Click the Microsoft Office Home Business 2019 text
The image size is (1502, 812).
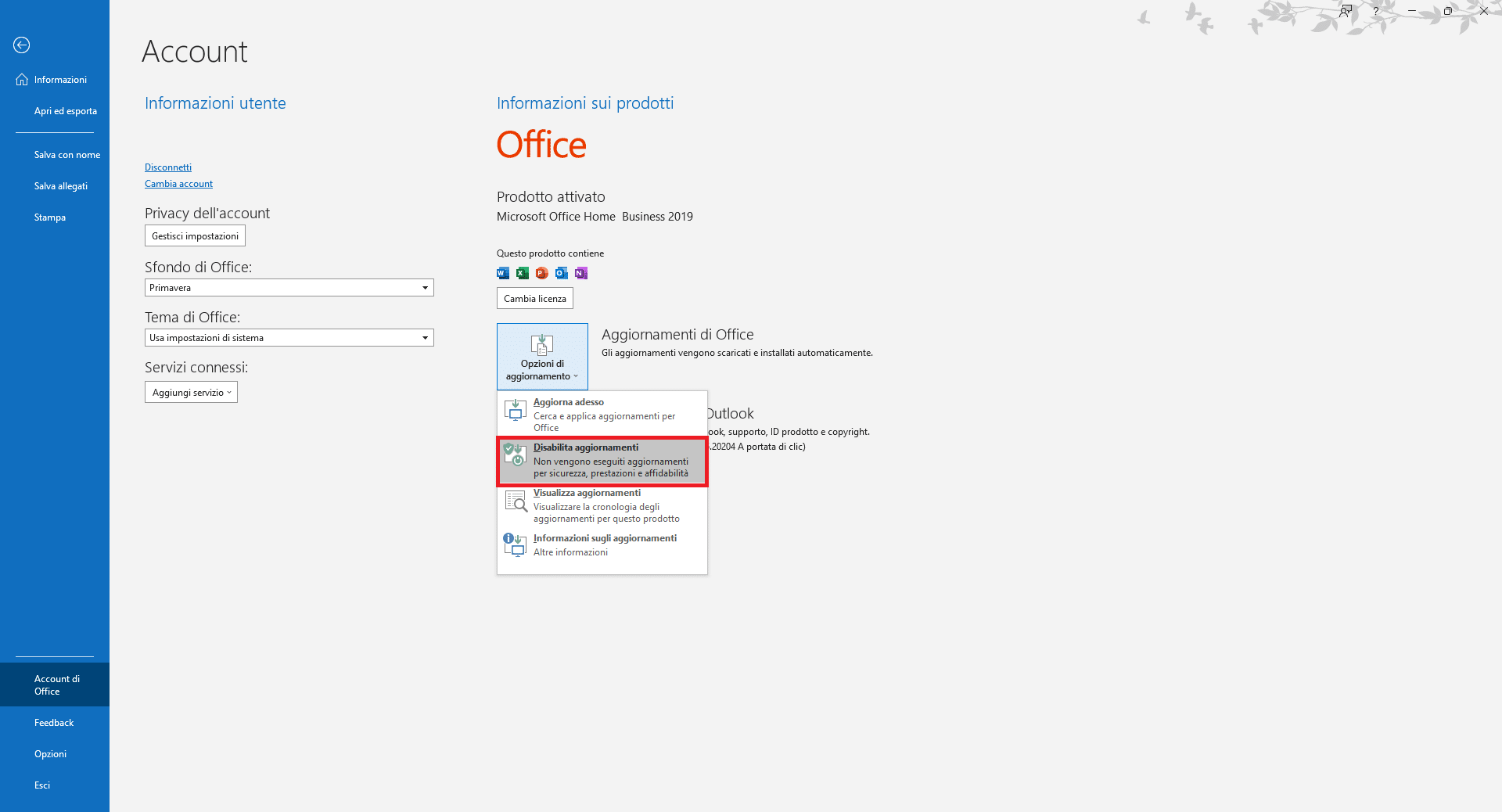point(595,217)
